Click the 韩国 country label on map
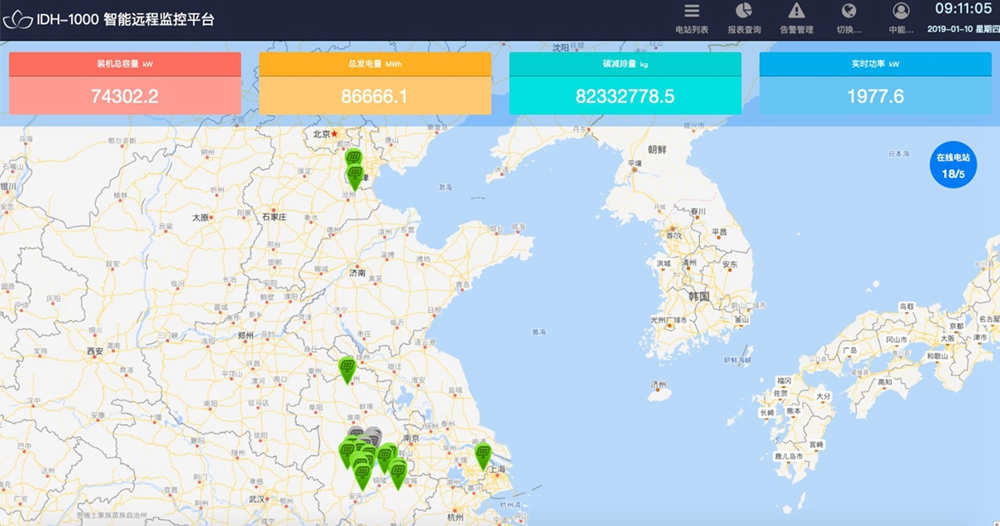This screenshot has height=526, width=1000. pos(697,297)
